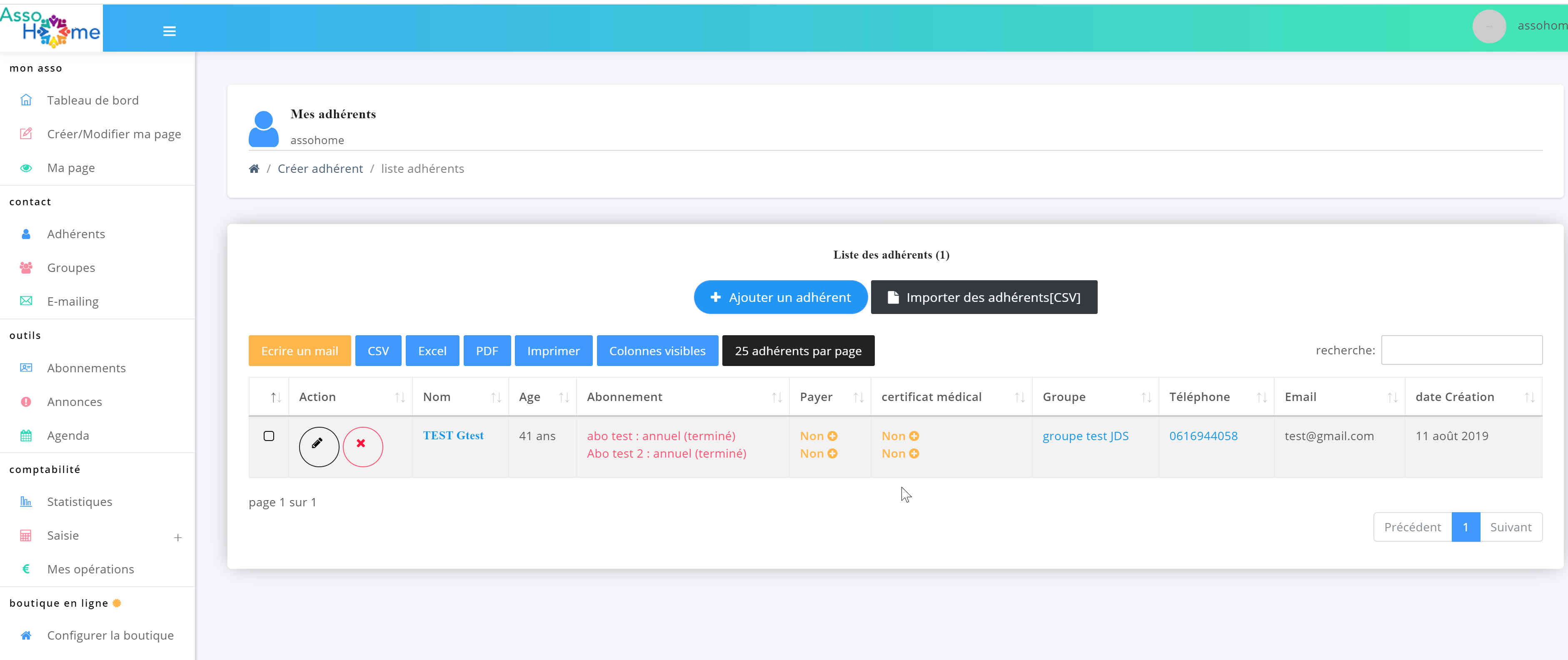Screen dimensions: 1568x660
Task: Click the Statistiques chart icon
Action: click(25, 502)
